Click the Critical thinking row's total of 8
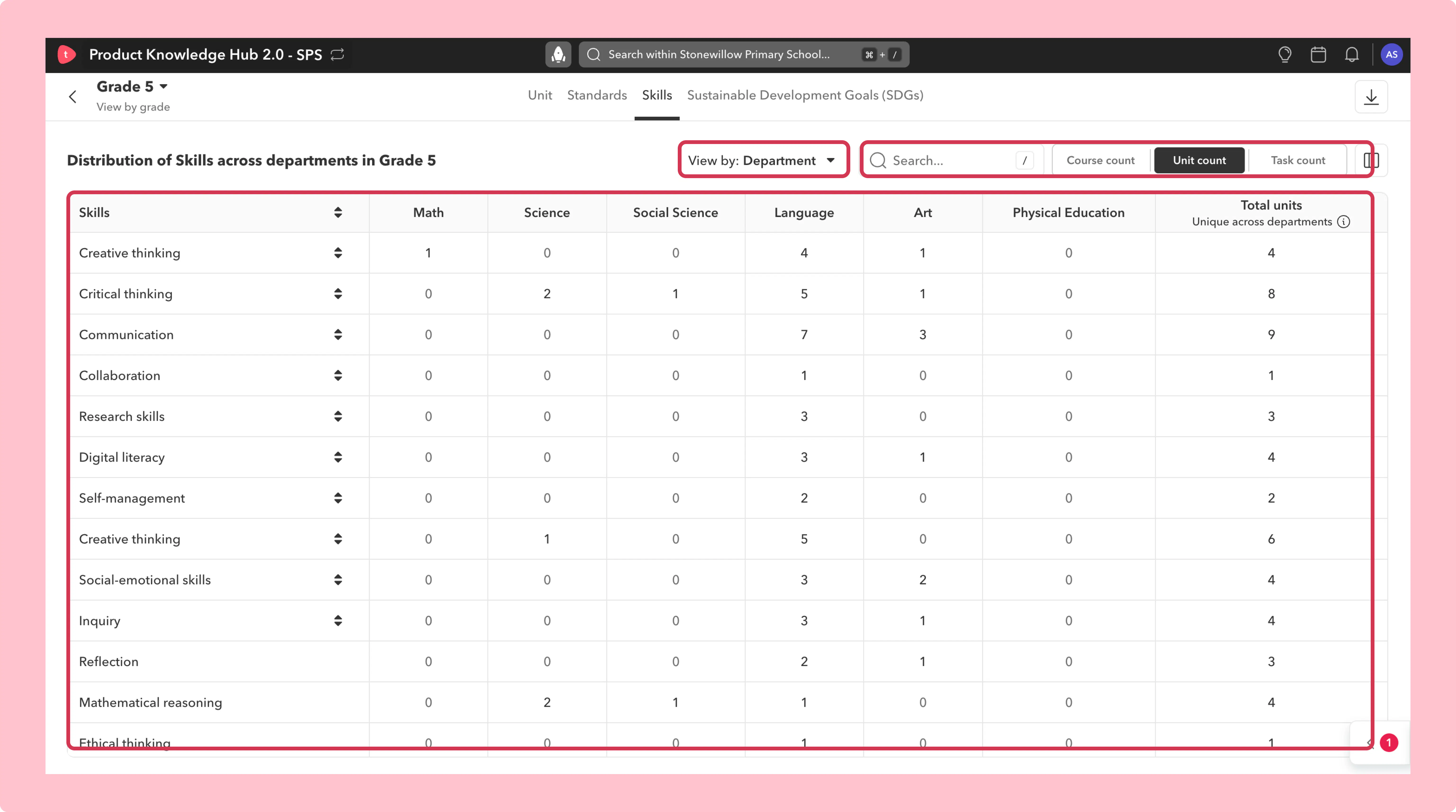The width and height of the screenshot is (1456, 812). tap(1271, 294)
